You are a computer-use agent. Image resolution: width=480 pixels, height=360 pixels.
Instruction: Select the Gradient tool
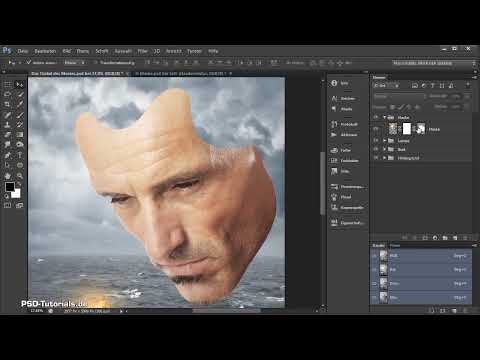tap(20, 135)
